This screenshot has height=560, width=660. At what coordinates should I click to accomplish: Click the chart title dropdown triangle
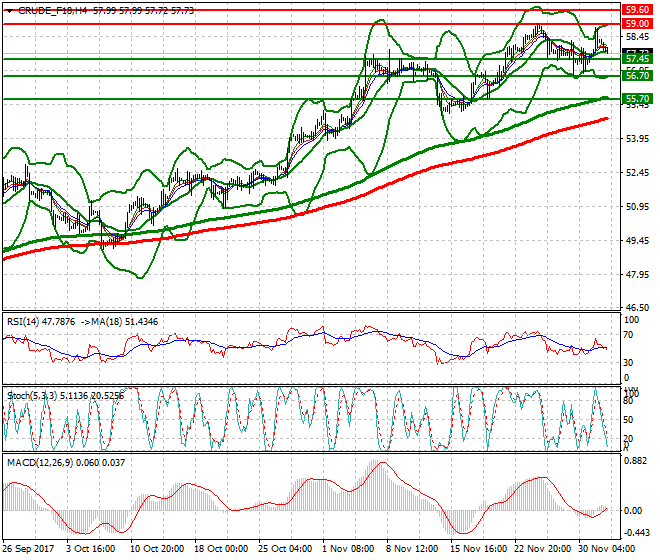pyautogui.click(x=10, y=11)
